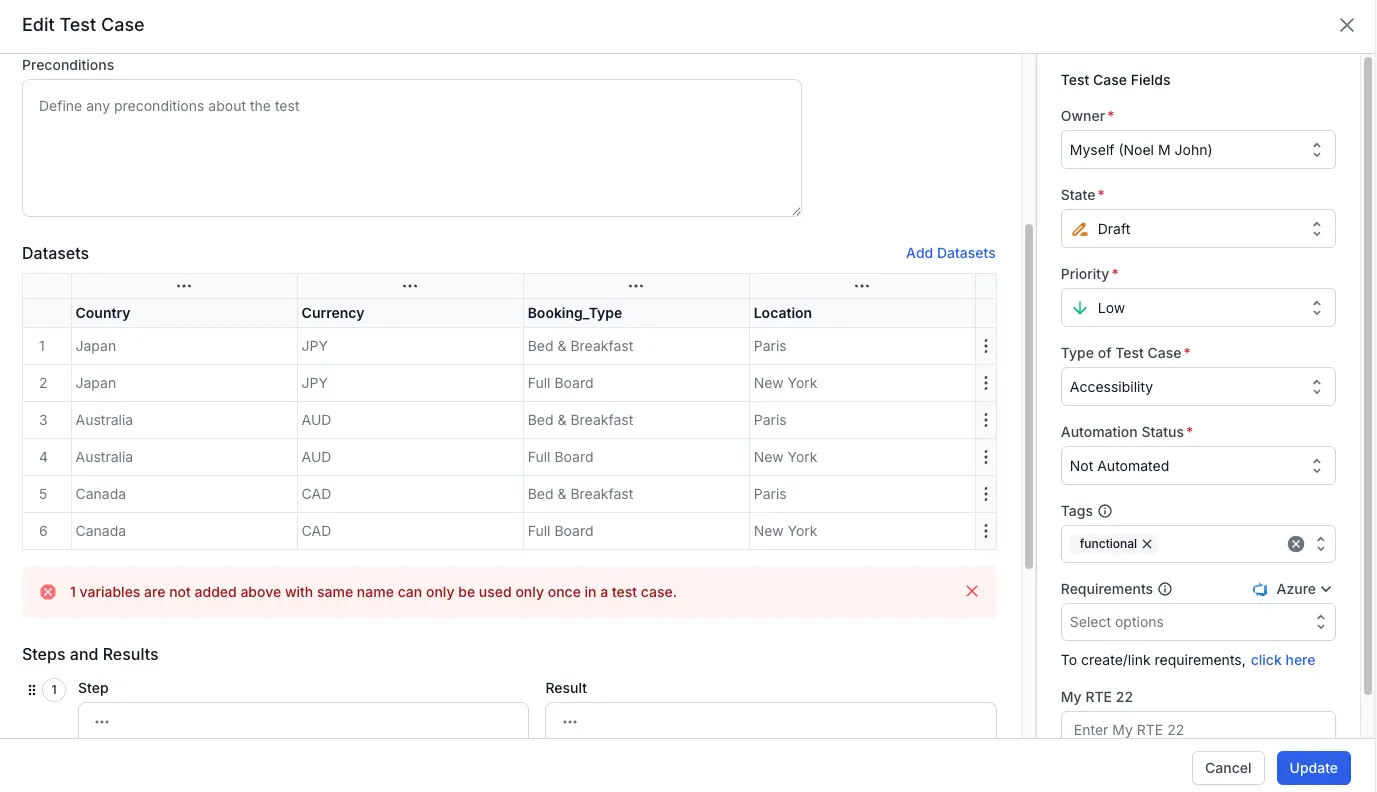Click the Add Datasets link
The height and width of the screenshot is (792, 1377).
click(950, 253)
